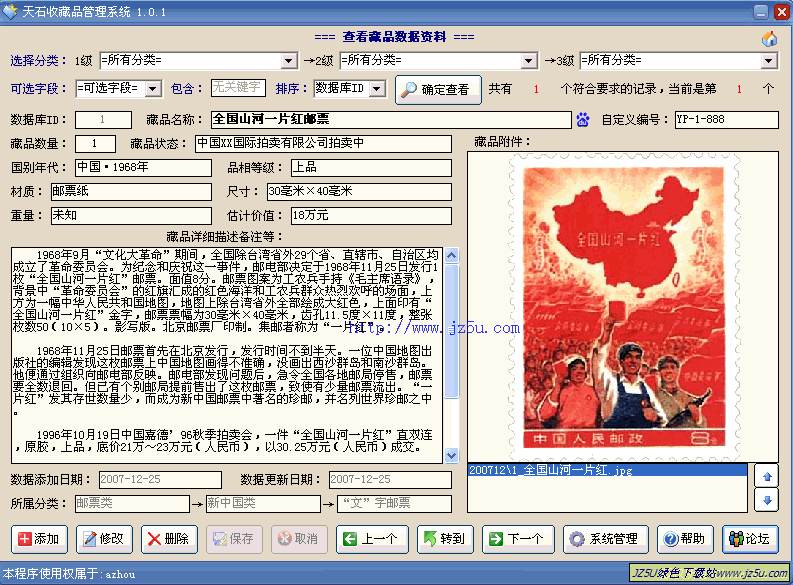Expand the 可选字段 dropdown
793x585 pixels.
[152, 89]
